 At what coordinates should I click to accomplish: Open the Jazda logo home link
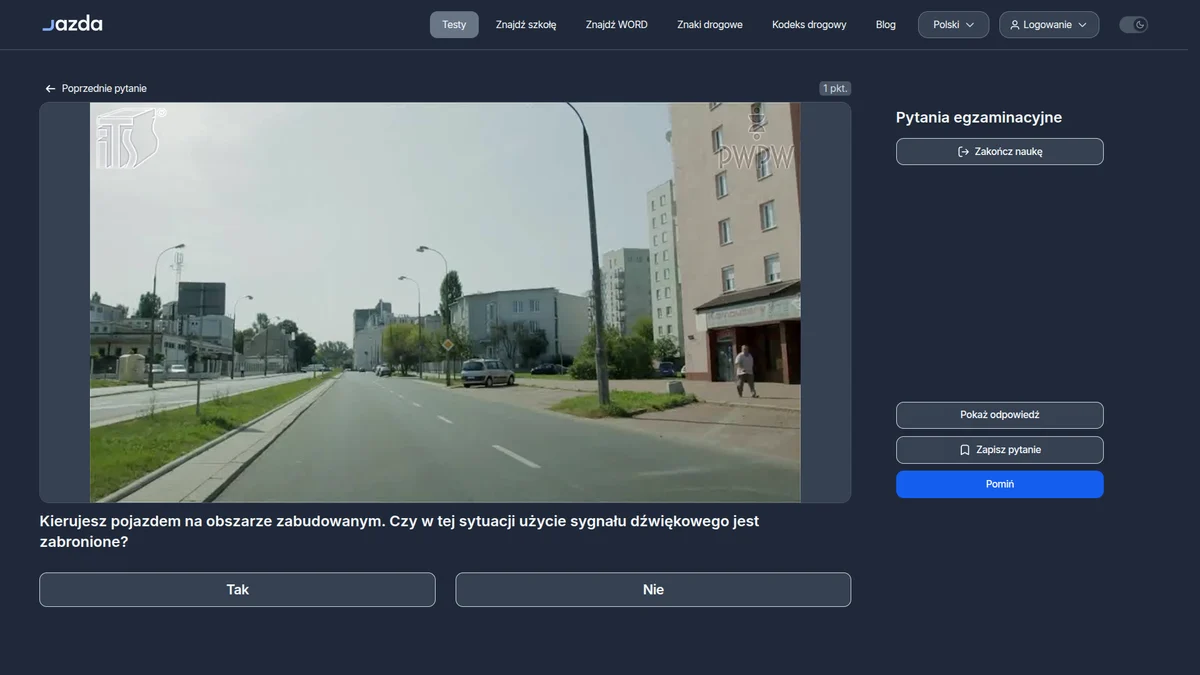[x=72, y=24]
